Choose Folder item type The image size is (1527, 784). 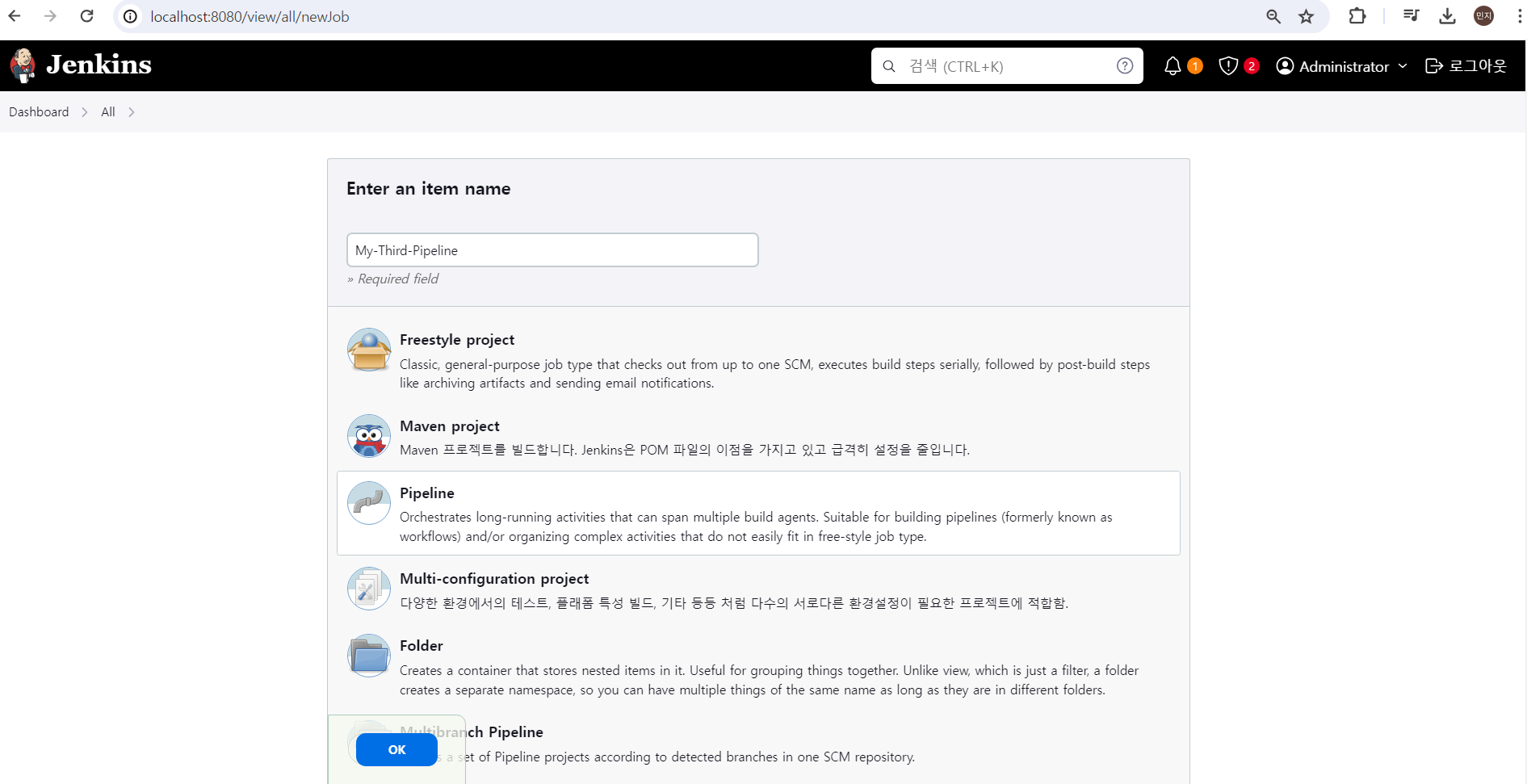pos(758,666)
